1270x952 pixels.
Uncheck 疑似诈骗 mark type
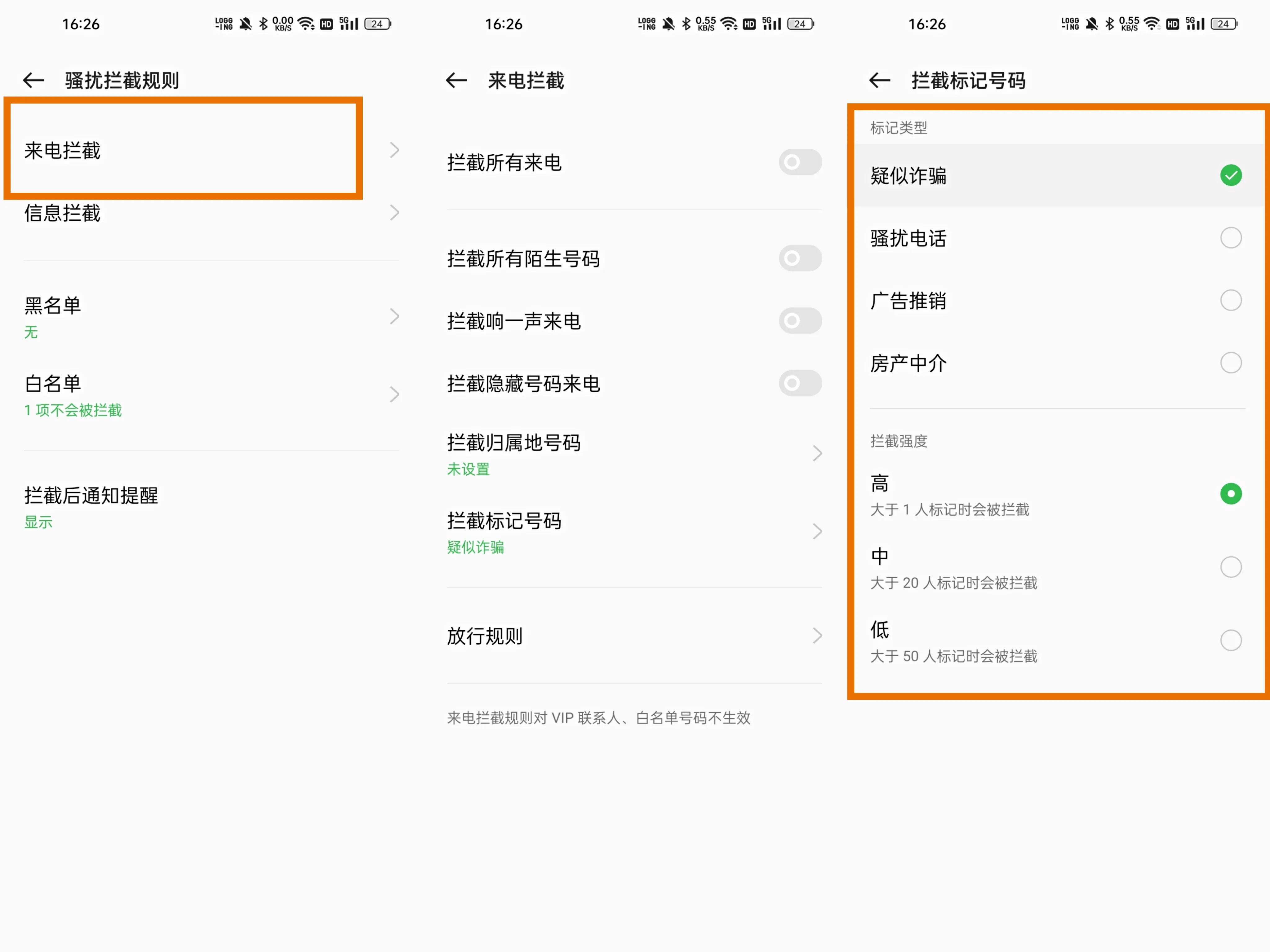(1231, 176)
